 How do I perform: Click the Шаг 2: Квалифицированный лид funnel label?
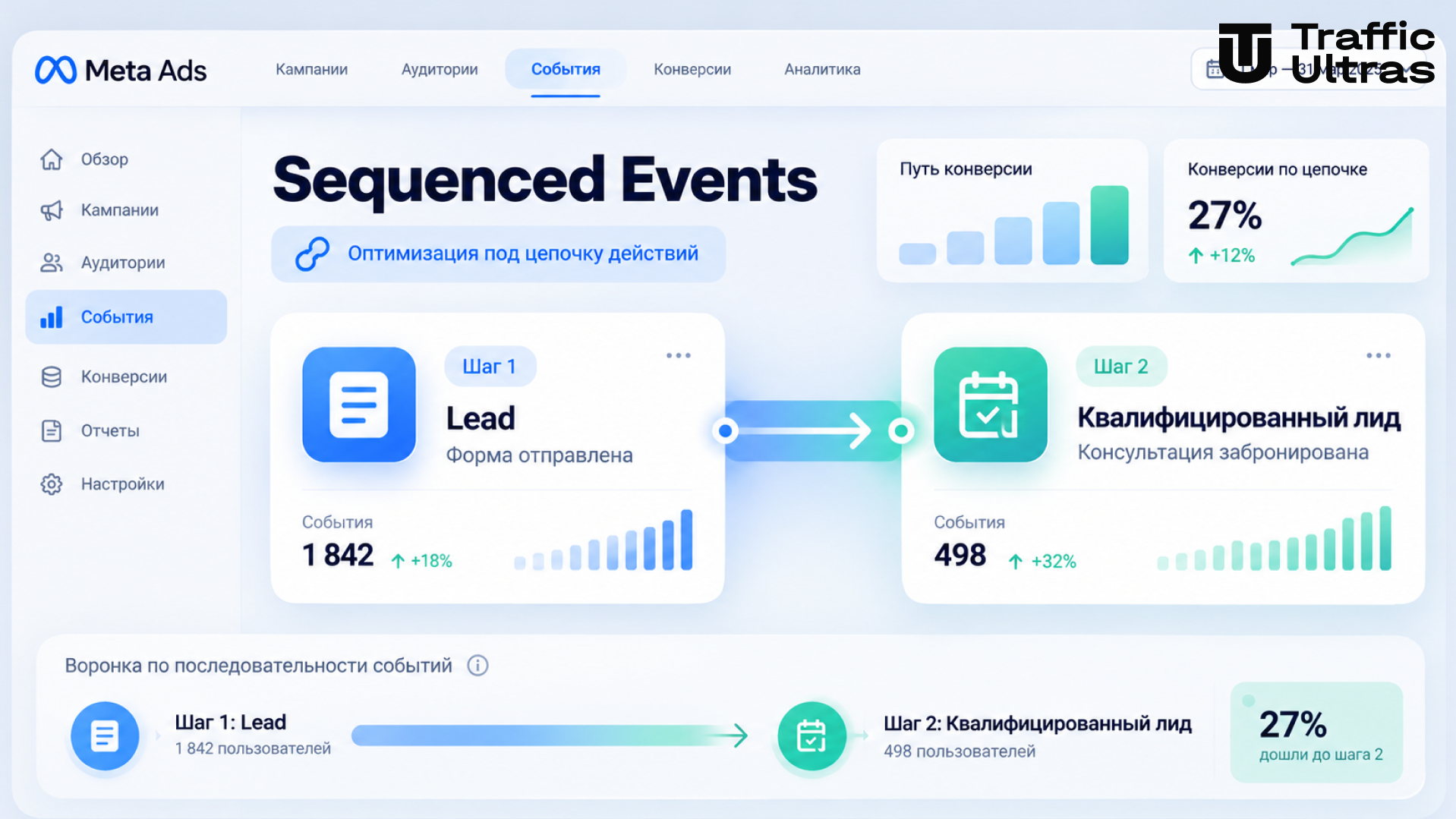click(1038, 724)
